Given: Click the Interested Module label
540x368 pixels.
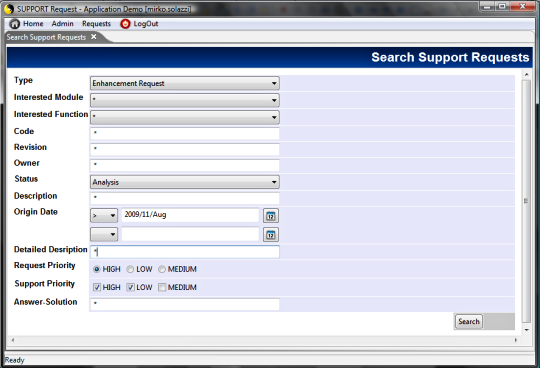Looking at the screenshot, I should pos(49,97).
